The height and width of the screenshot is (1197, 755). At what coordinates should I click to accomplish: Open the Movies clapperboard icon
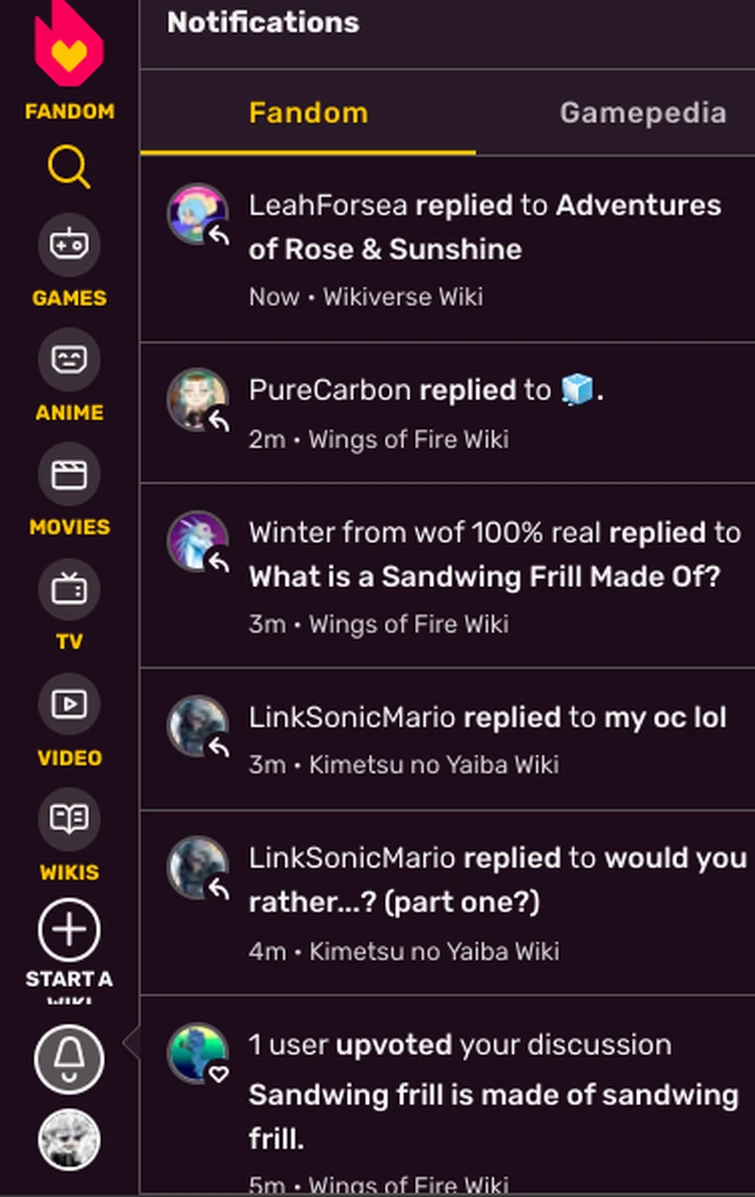[x=69, y=474]
